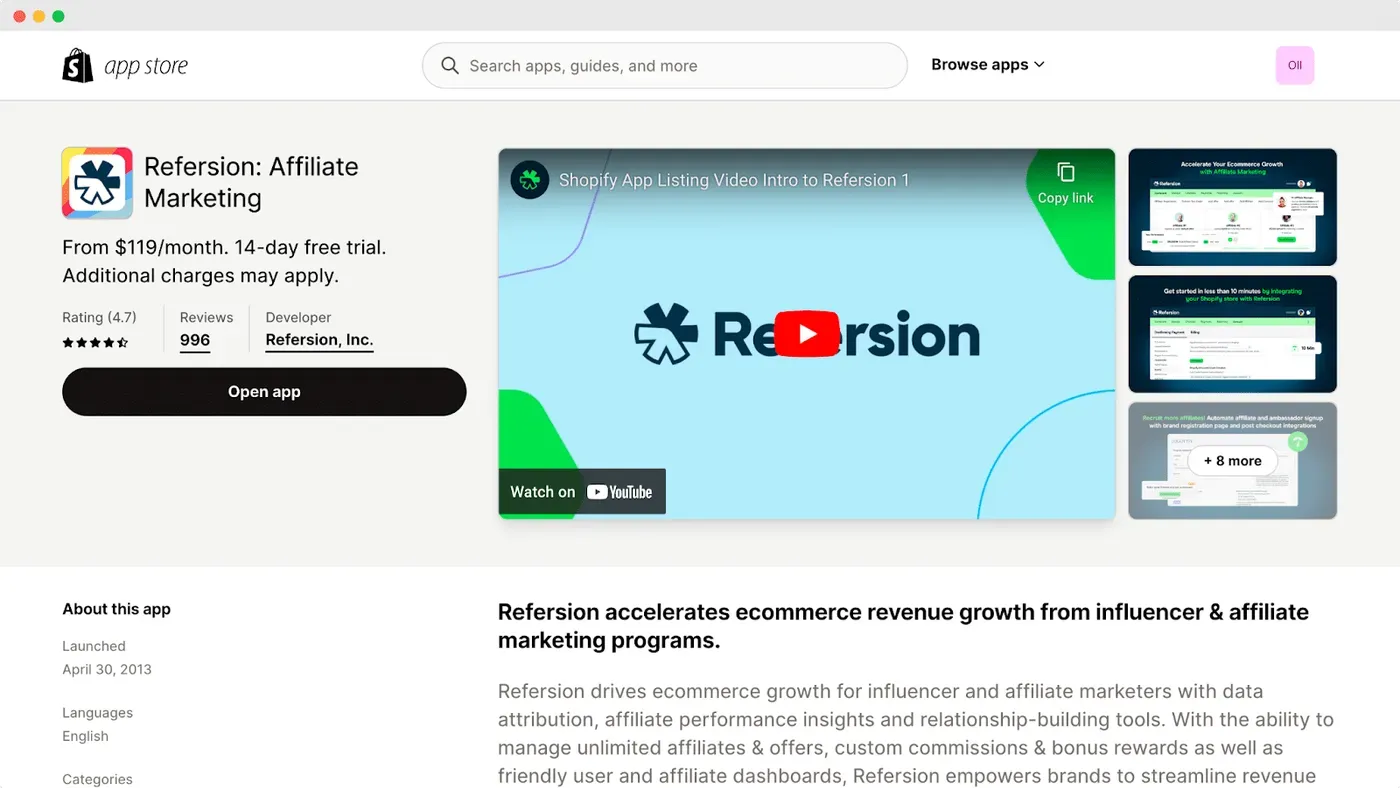
Task: Open 'Get started in less than 10 minutes' thumbnail
Action: 1232,334
